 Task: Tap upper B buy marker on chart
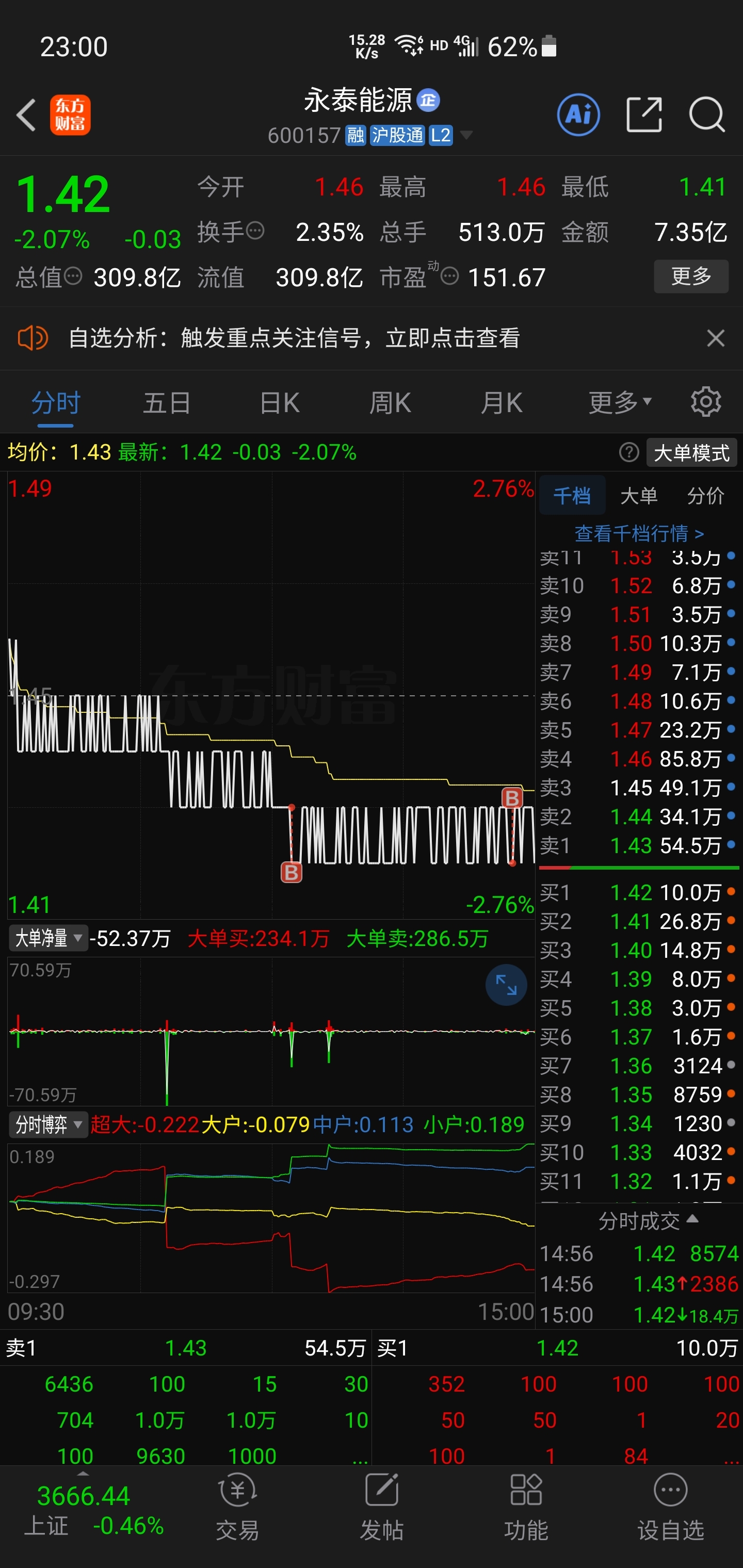[x=511, y=798]
